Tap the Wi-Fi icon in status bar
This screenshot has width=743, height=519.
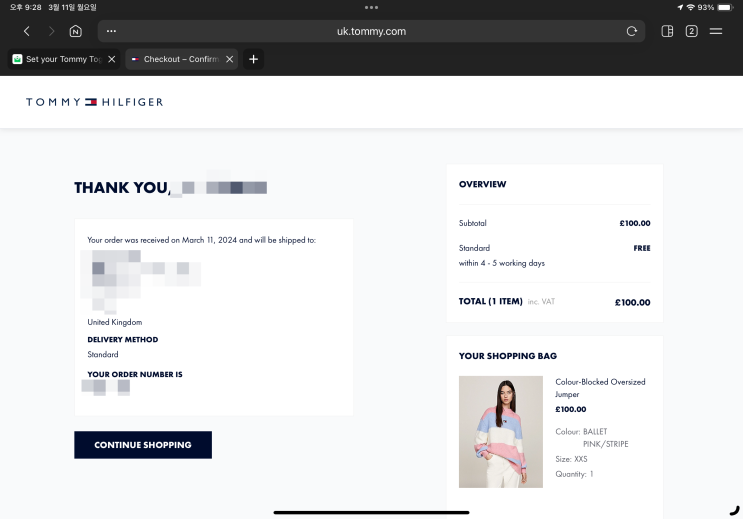[x=690, y=8]
